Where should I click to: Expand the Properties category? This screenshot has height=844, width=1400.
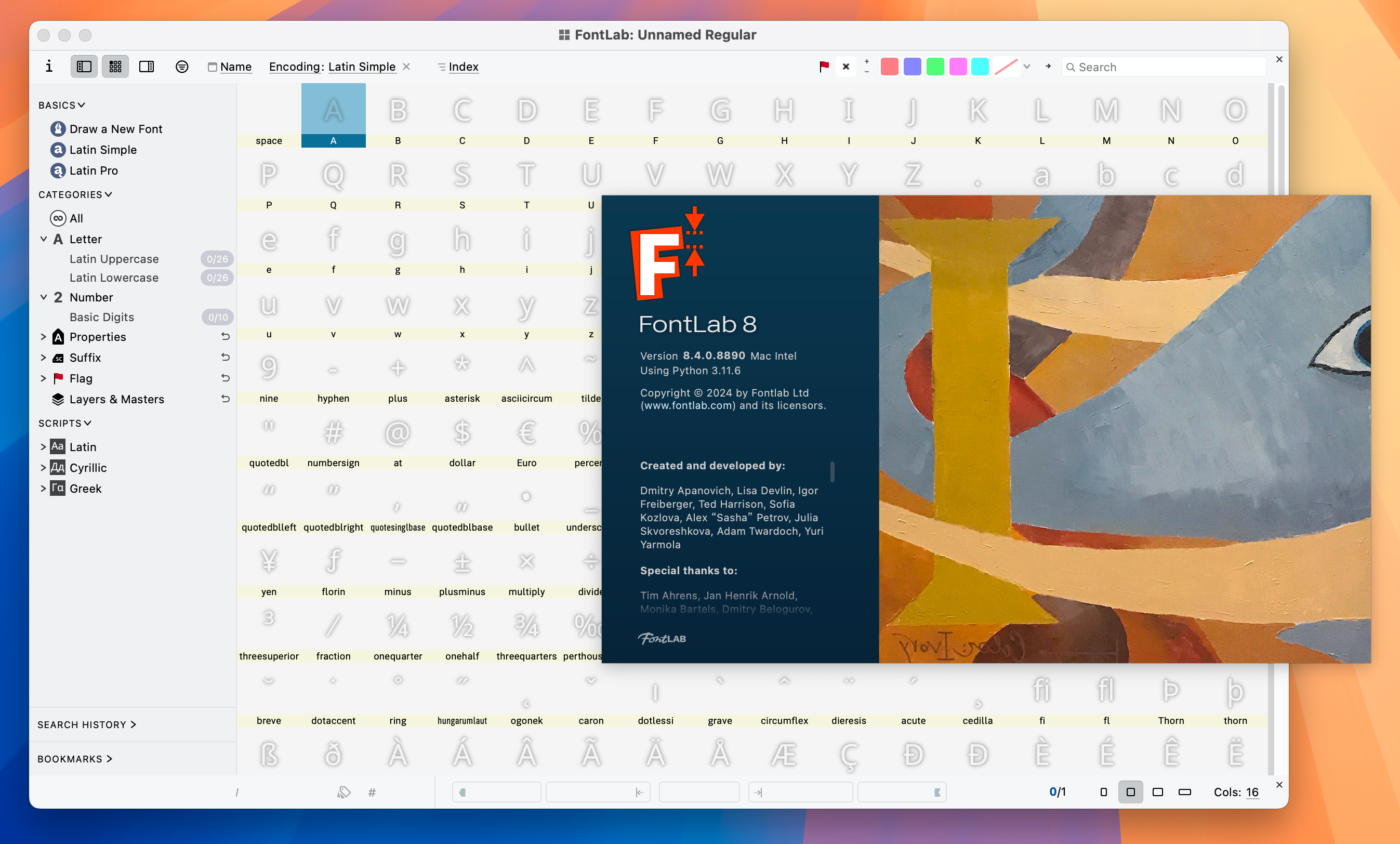tap(43, 336)
